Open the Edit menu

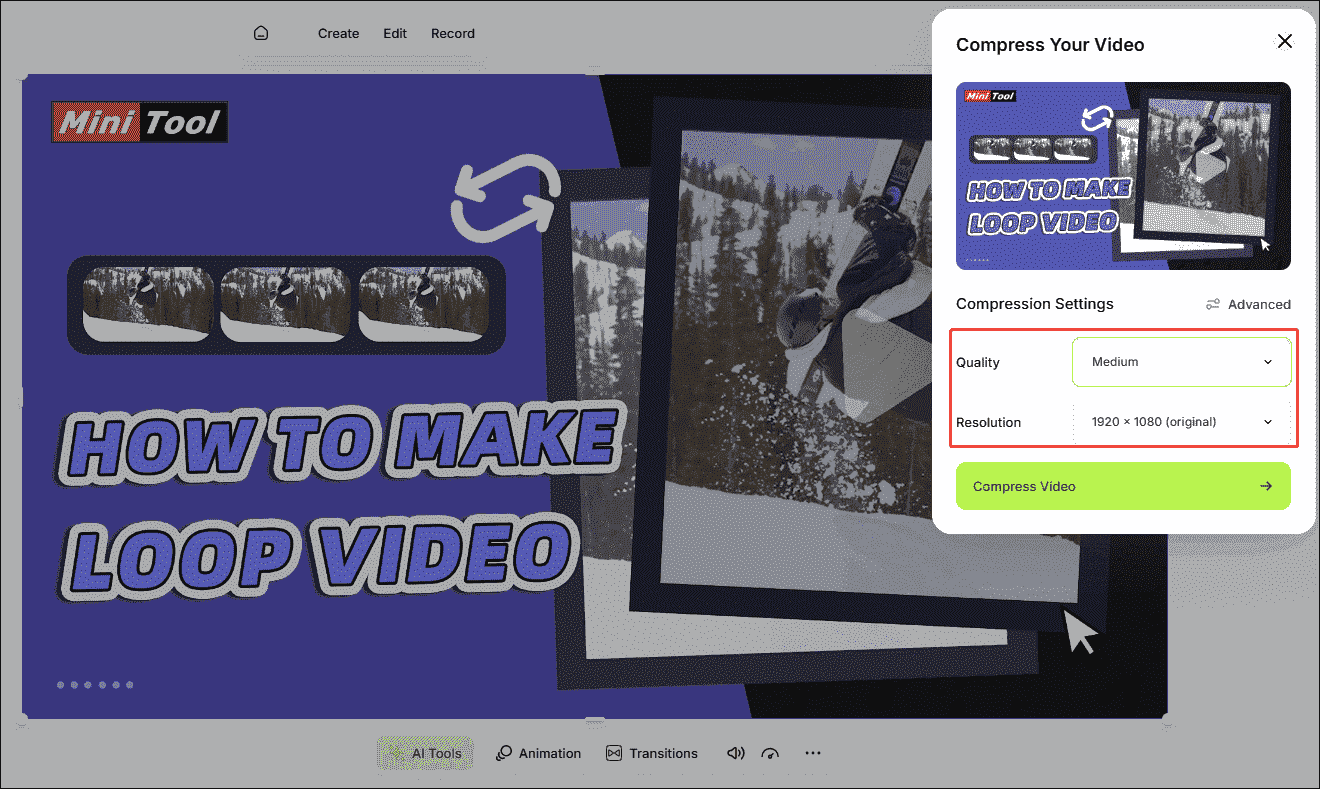click(x=395, y=33)
